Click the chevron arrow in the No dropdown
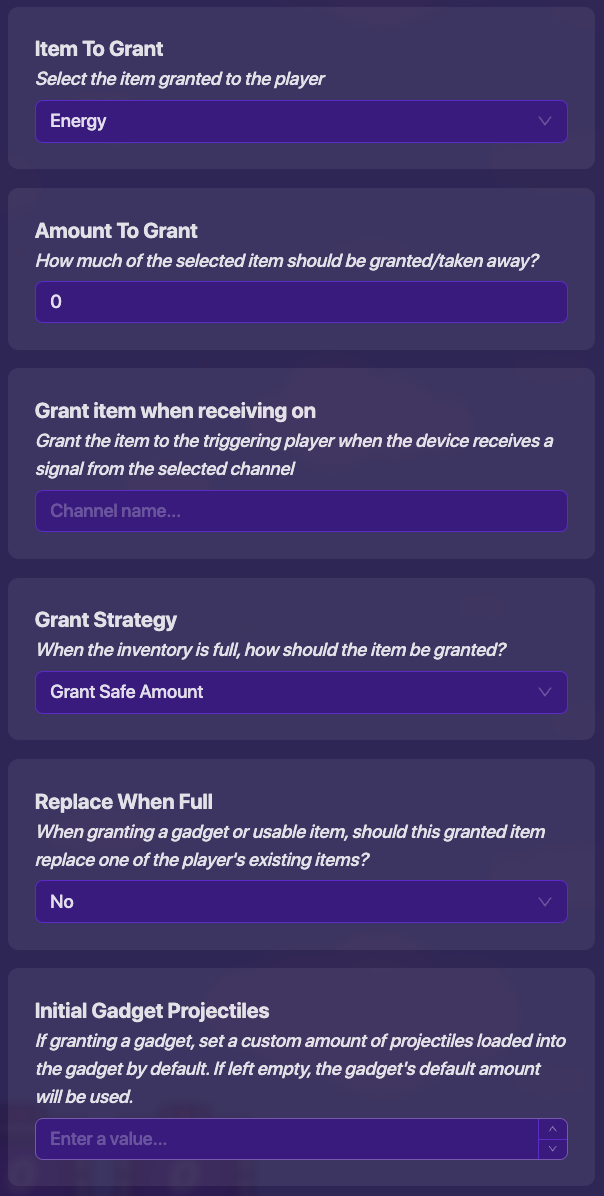 coord(545,902)
